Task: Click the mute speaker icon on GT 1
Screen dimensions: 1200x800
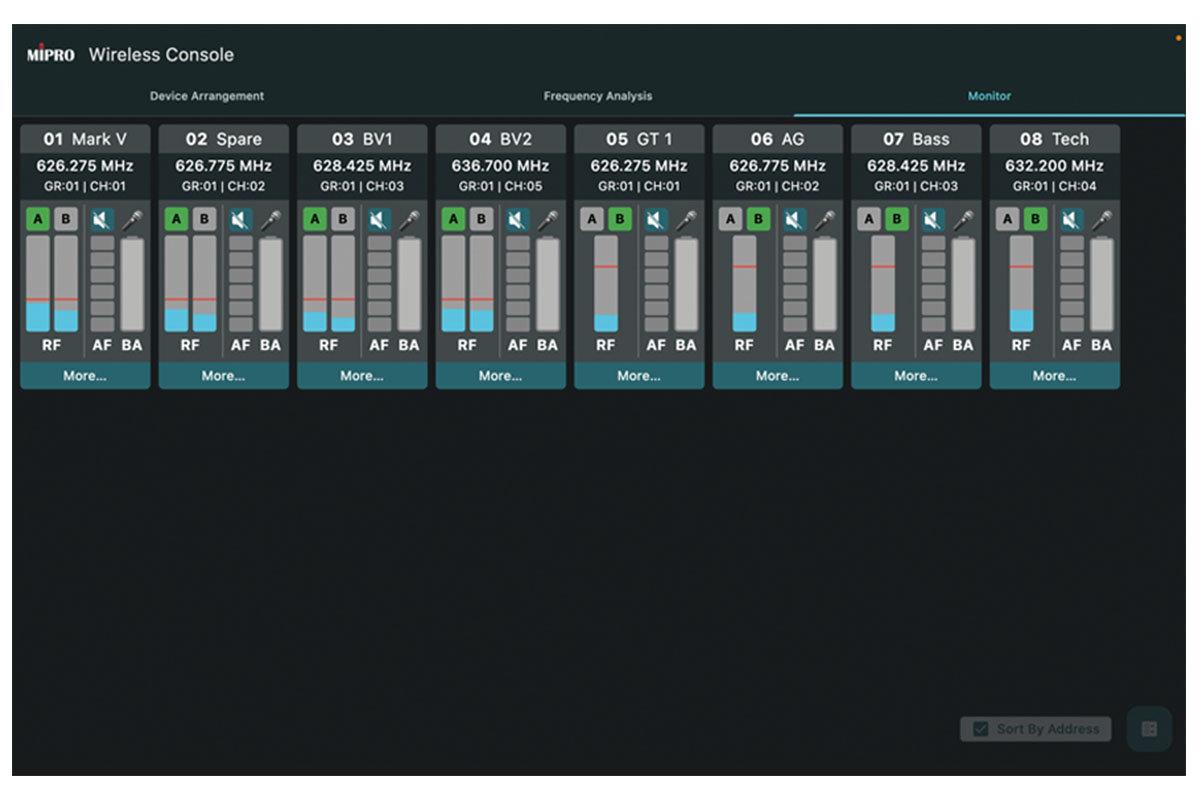Action: [656, 220]
